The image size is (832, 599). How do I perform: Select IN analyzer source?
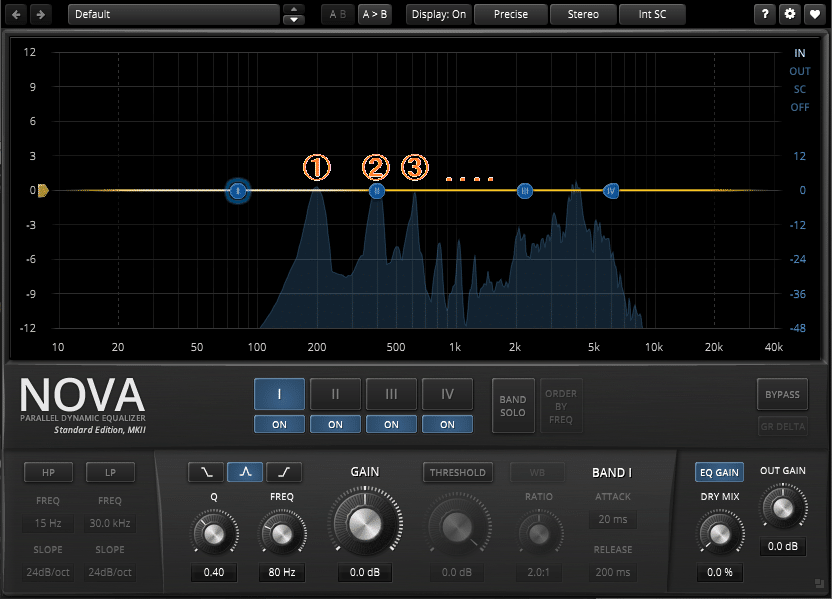point(800,53)
